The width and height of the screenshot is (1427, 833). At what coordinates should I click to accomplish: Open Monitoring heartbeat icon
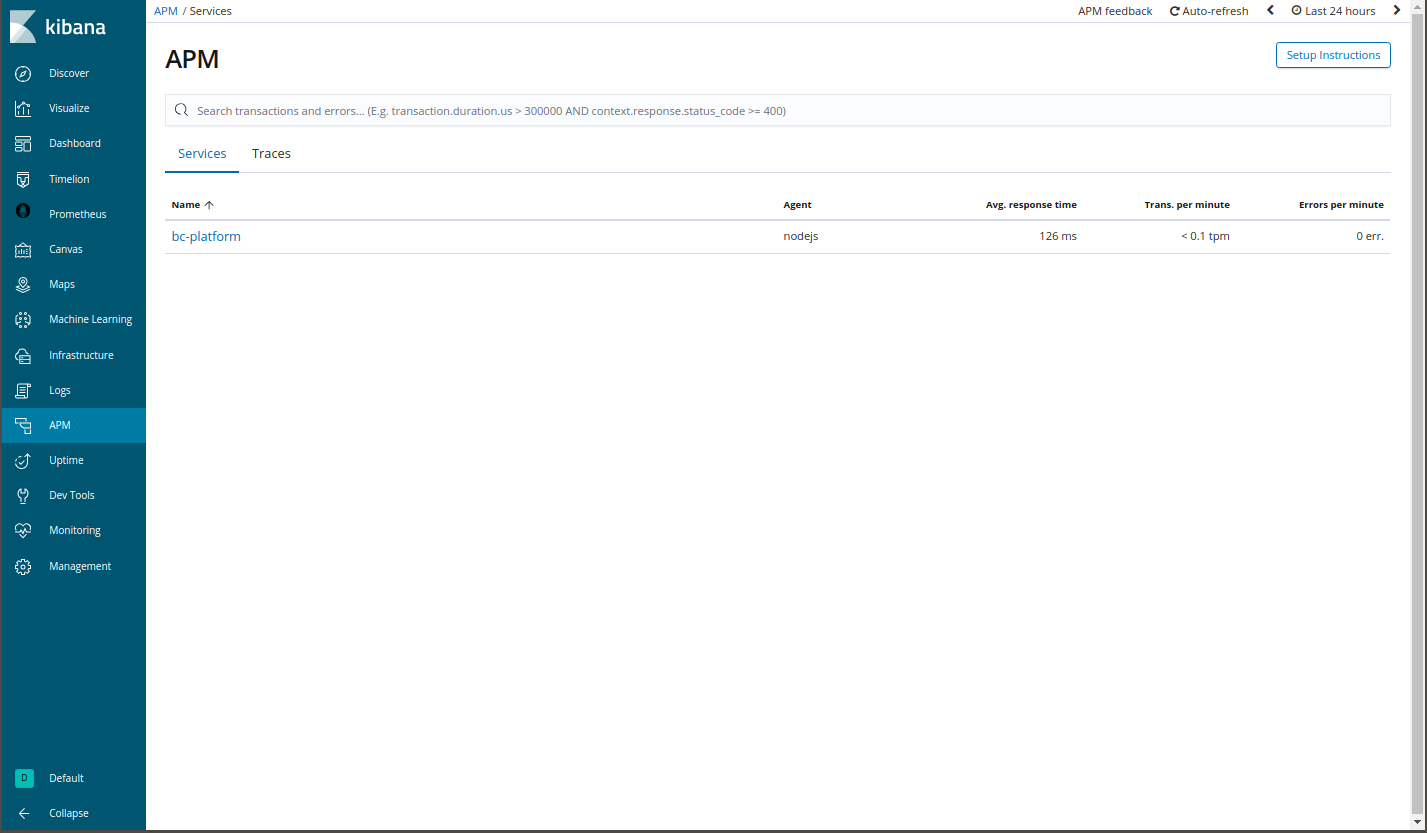[24, 530]
